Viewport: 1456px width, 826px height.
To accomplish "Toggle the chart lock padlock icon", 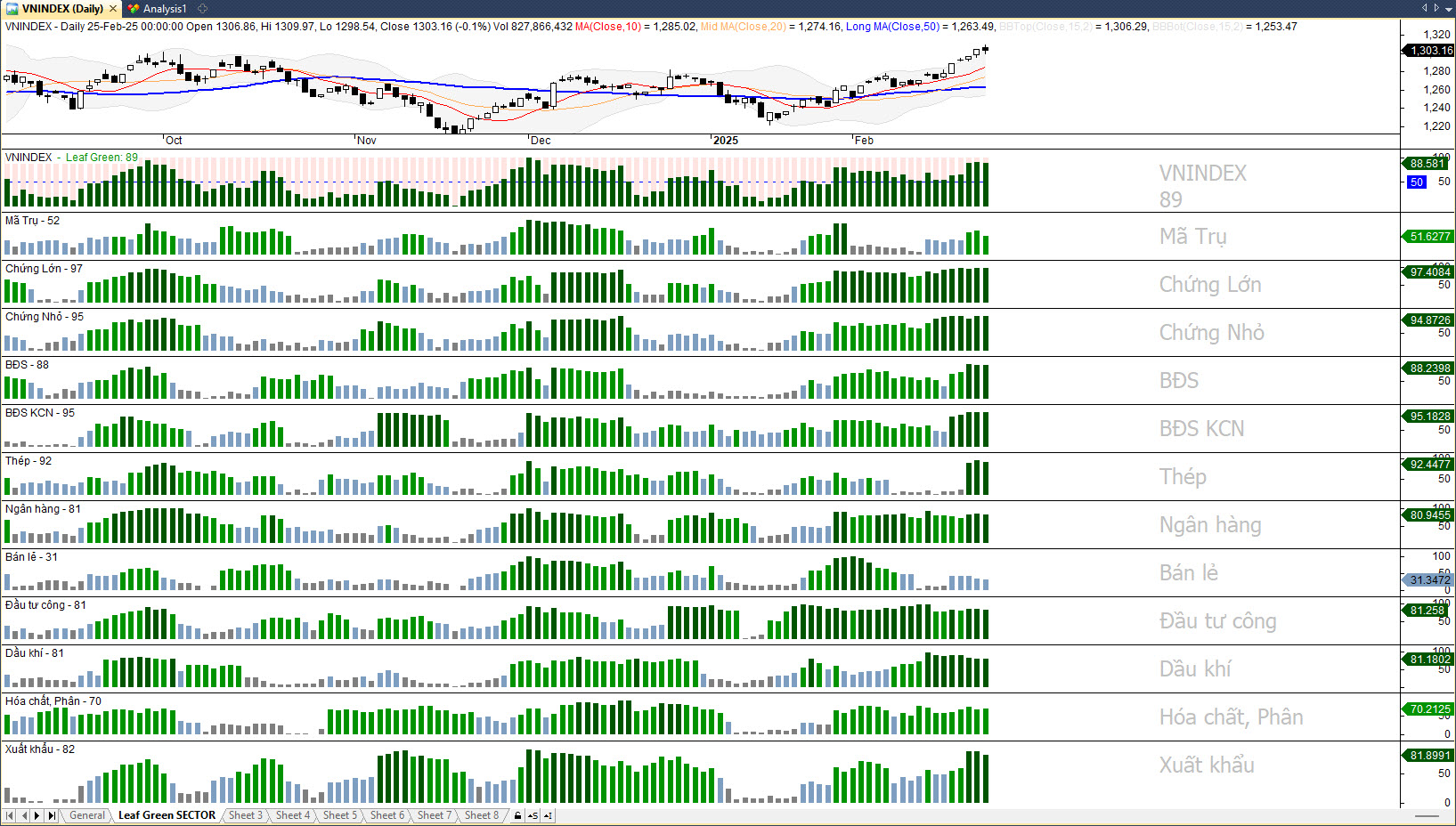I will click(517, 815).
